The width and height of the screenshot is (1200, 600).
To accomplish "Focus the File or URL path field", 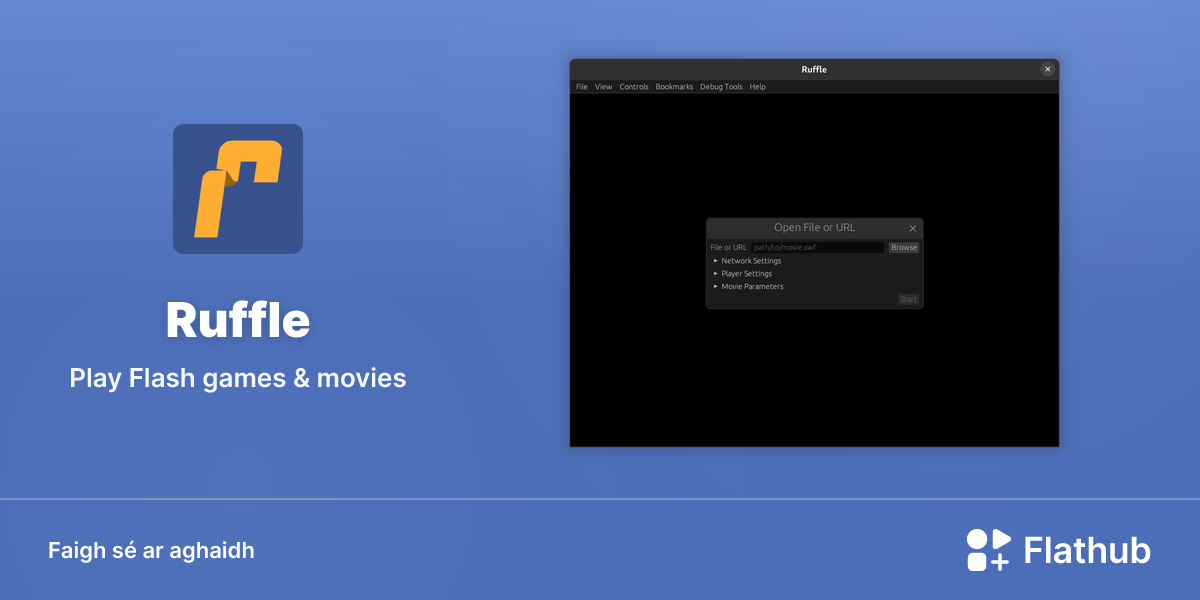I will coord(818,248).
